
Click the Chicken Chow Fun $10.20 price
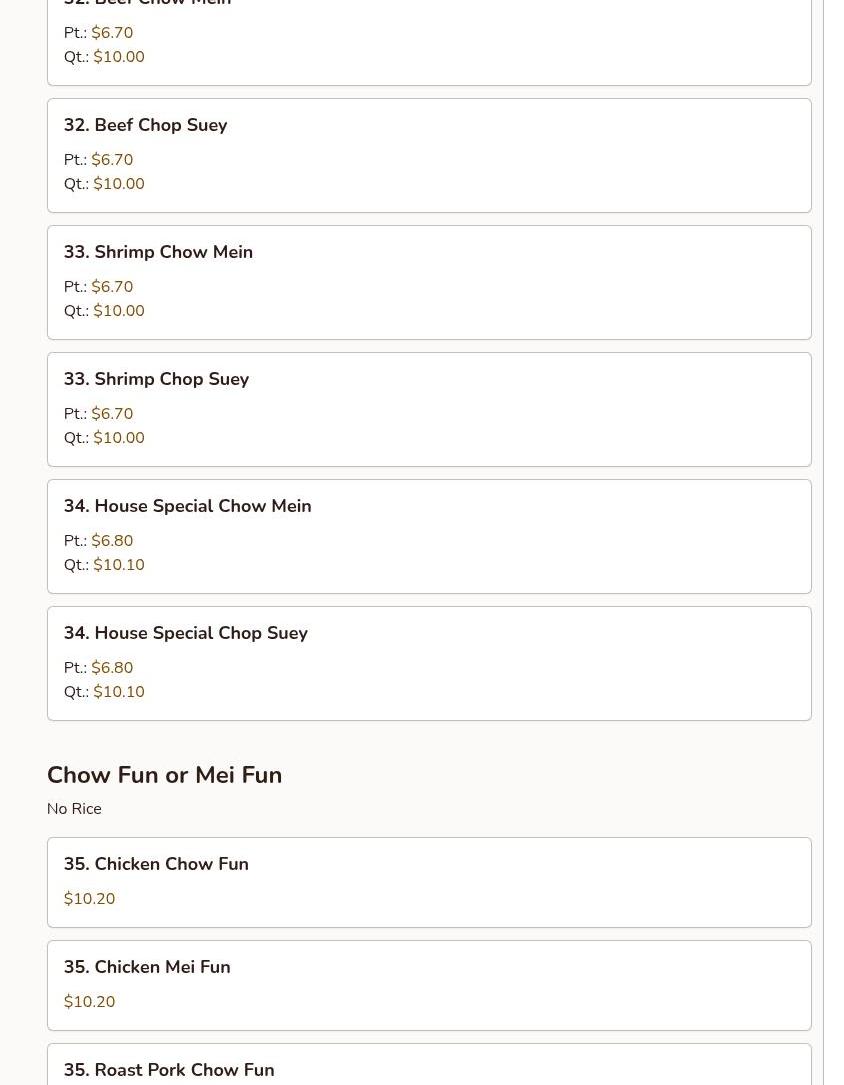[89, 899]
